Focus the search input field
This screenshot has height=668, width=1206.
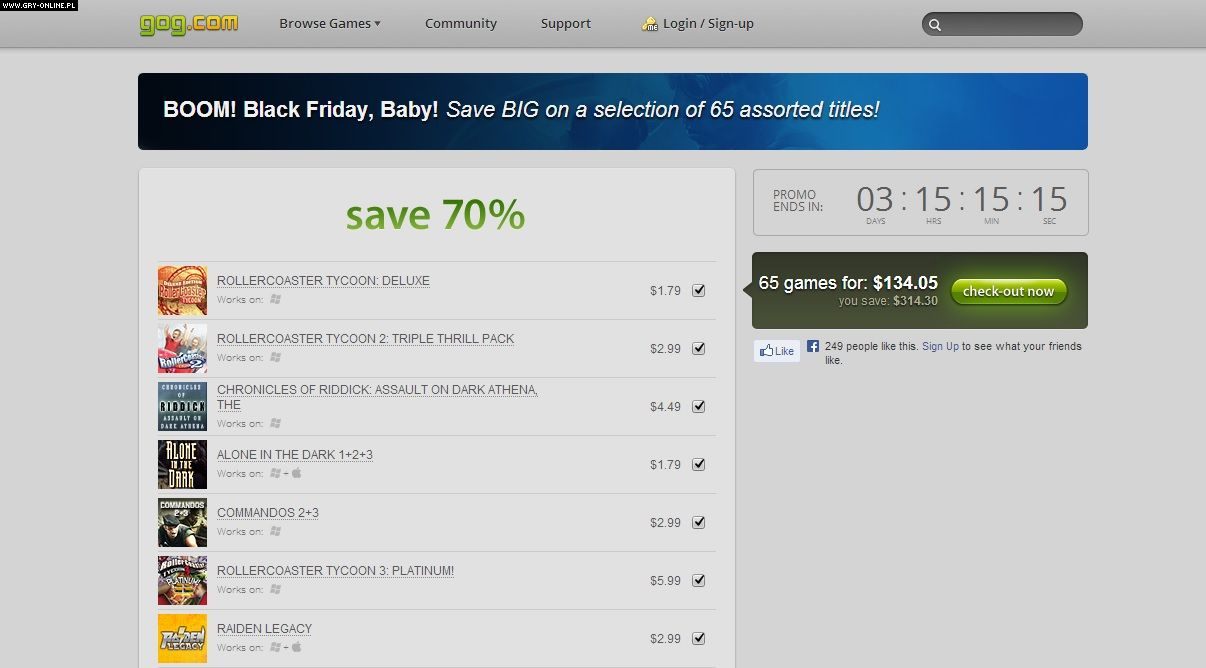[1010, 25]
